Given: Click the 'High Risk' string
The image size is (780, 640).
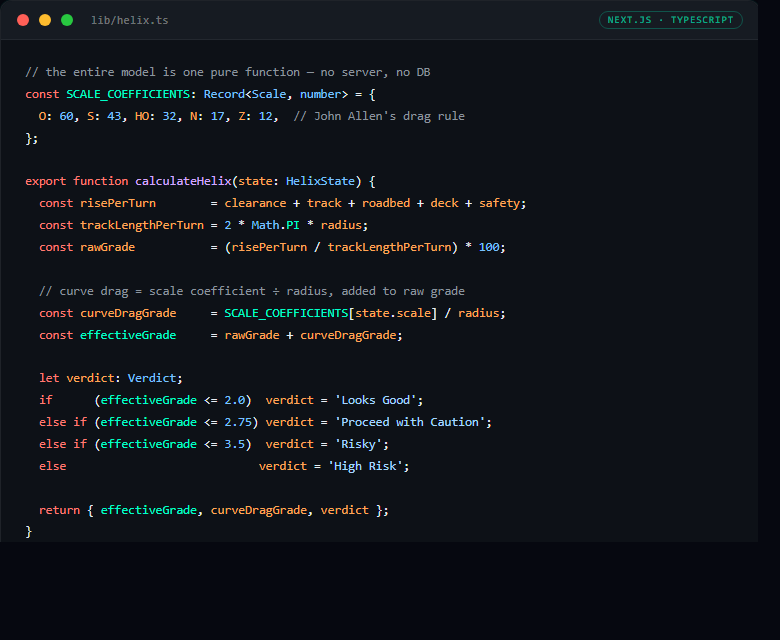Looking at the screenshot, I should coord(365,466).
